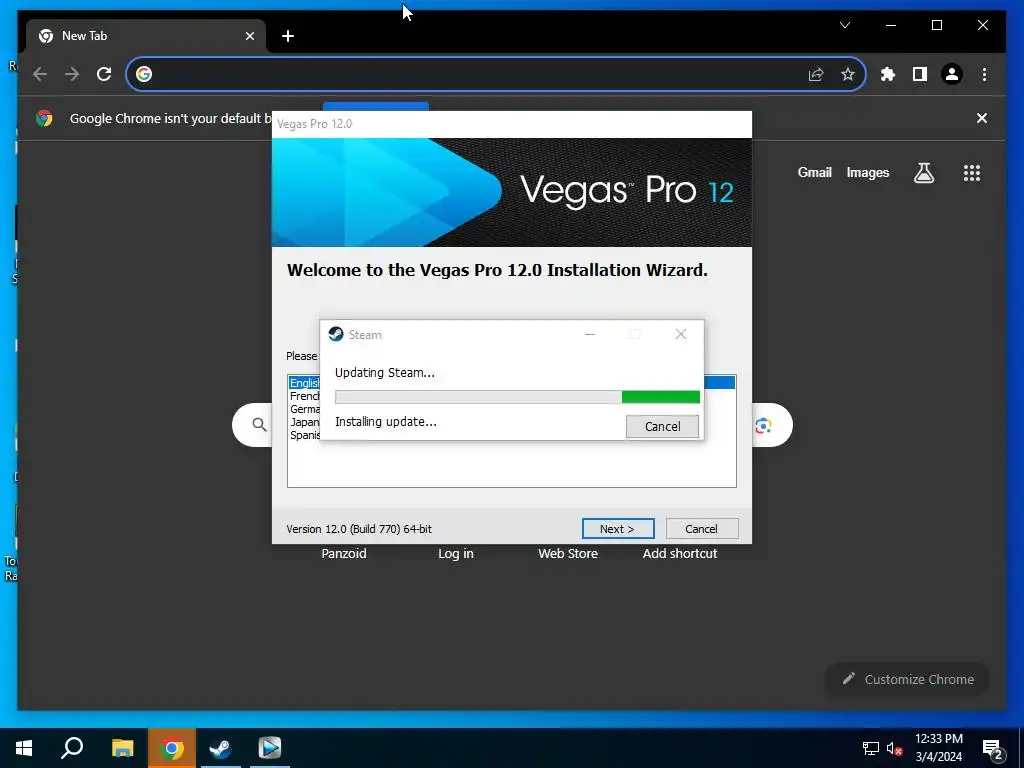
Task: Select German in the language list
Action: (x=304, y=409)
